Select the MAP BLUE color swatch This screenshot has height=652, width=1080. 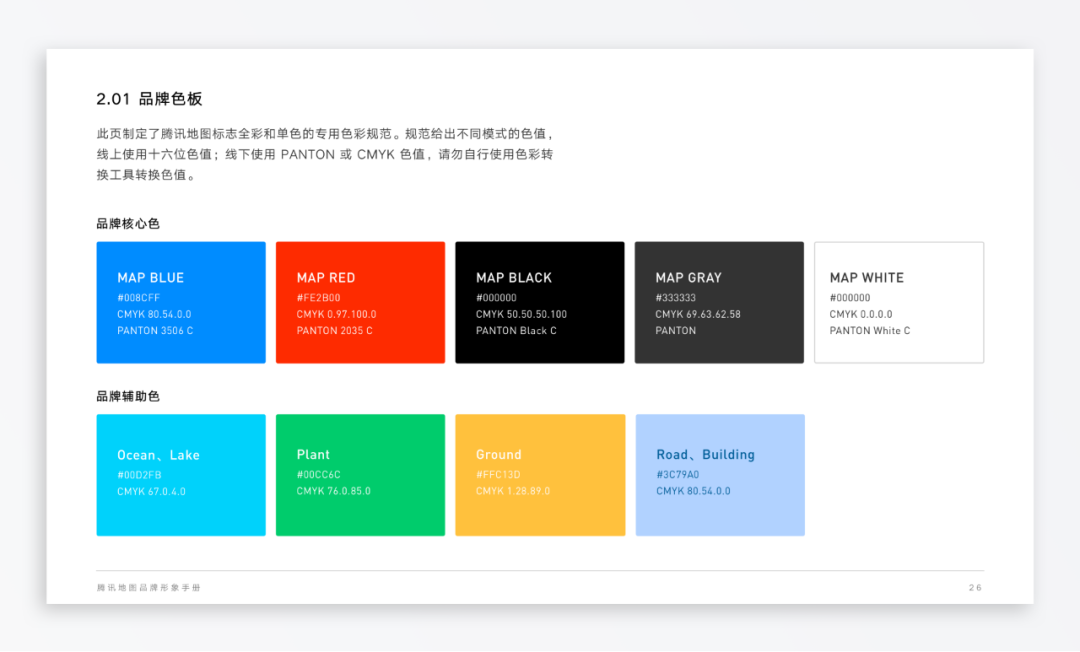pyautogui.click(x=180, y=302)
